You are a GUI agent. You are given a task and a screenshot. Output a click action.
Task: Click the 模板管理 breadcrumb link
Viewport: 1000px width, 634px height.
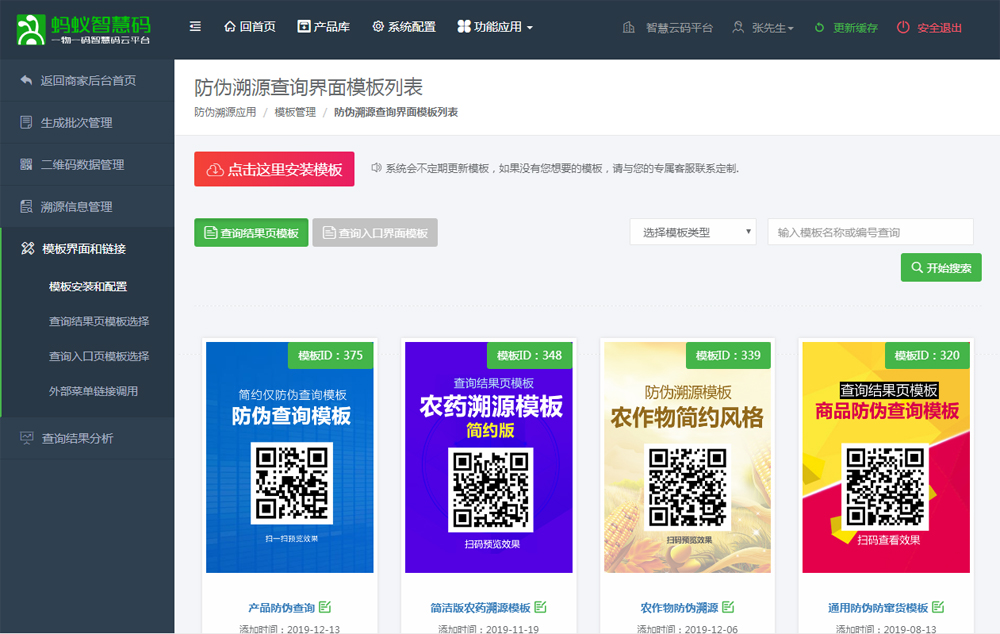[295, 112]
